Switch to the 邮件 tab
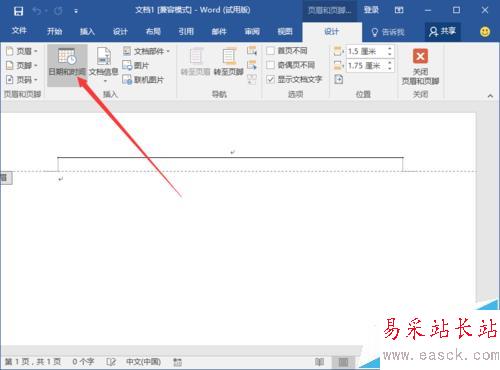This screenshot has height=370, width=500. click(219, 32)
